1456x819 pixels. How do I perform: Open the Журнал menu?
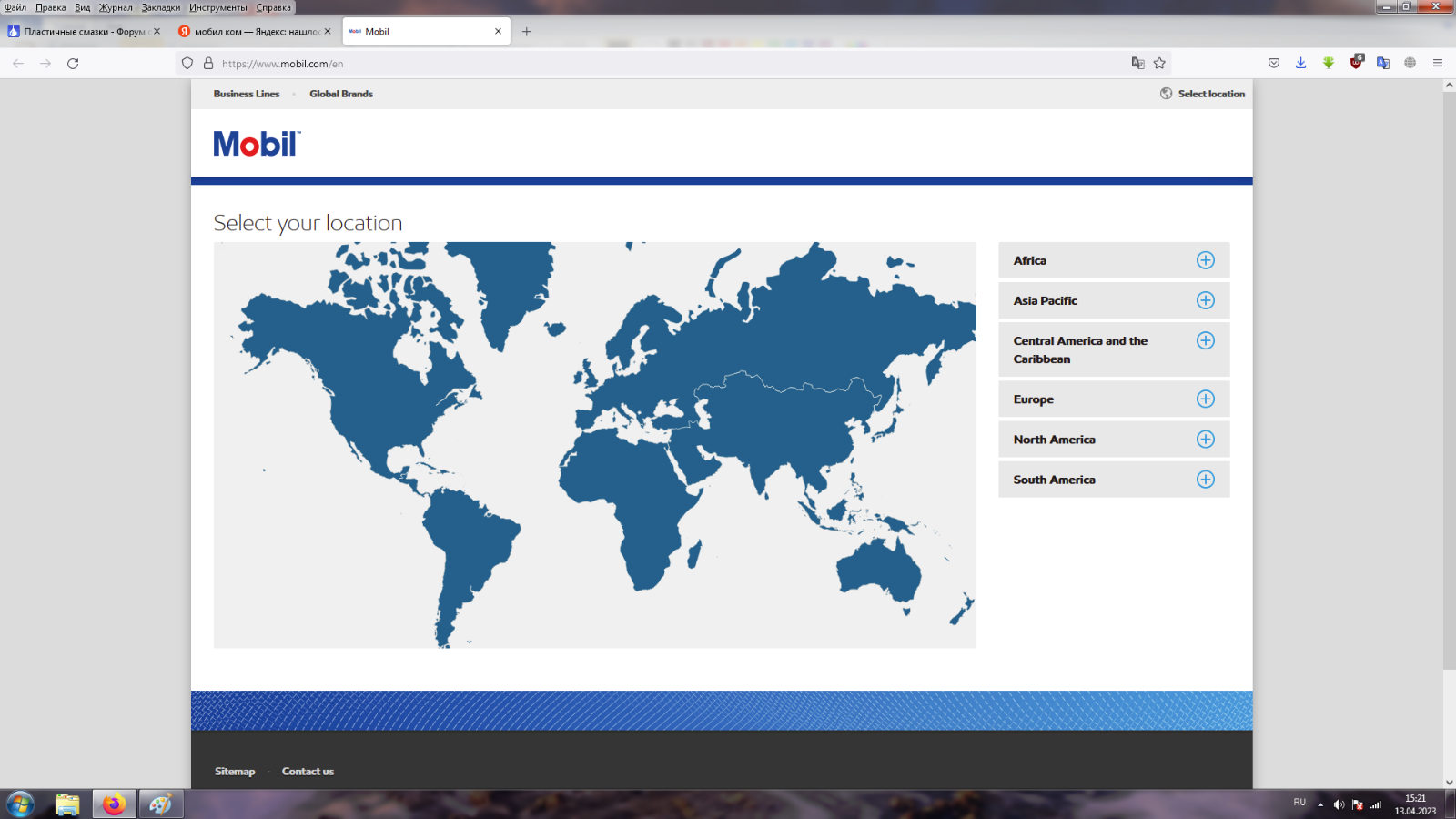116,7
